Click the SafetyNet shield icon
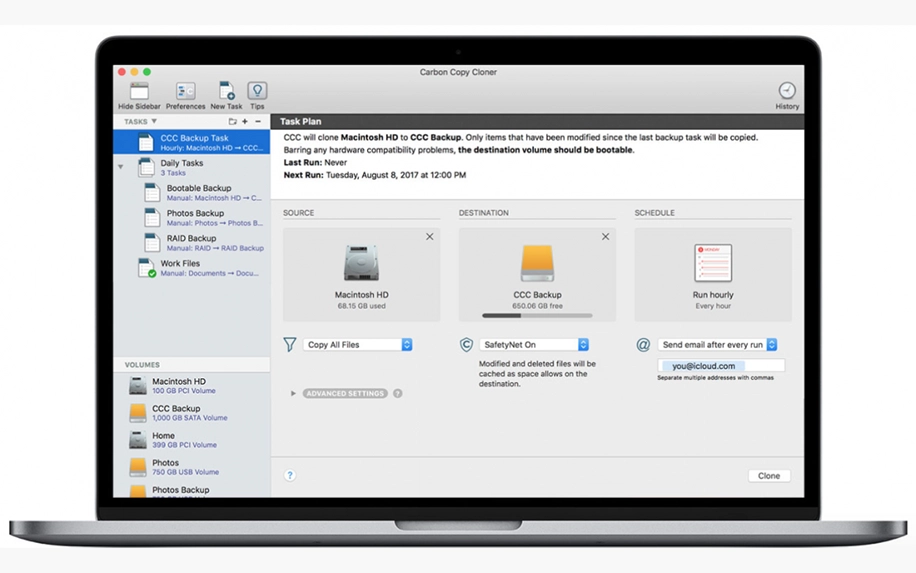This screenshot has width=916, height=573. tap(466, 345)
